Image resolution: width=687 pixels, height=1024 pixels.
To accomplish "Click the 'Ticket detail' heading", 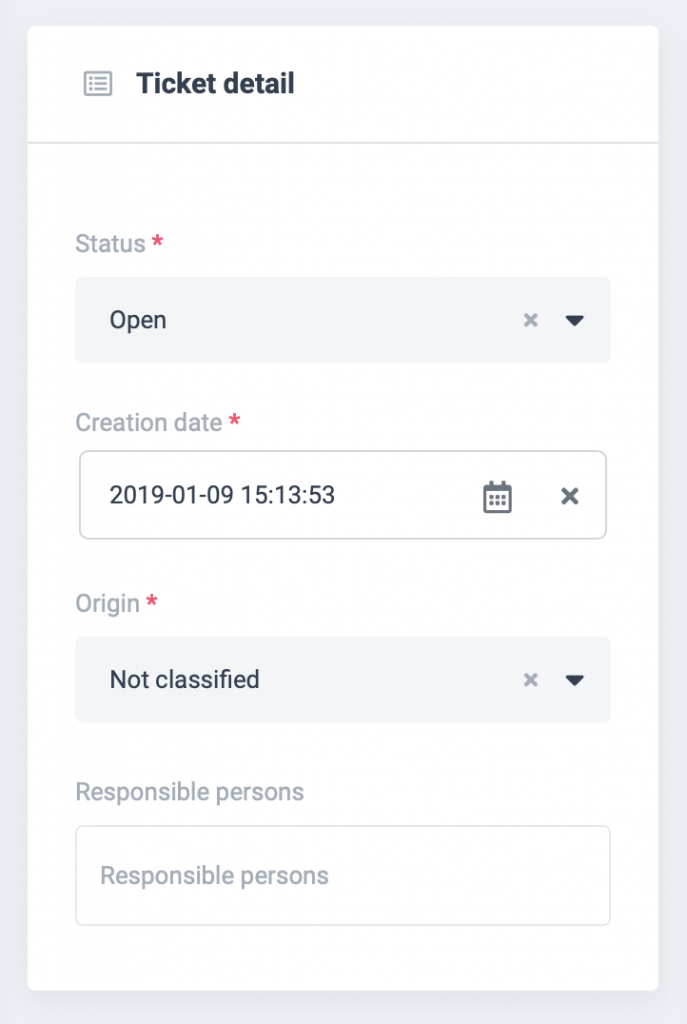I will (x=215, y=83).
